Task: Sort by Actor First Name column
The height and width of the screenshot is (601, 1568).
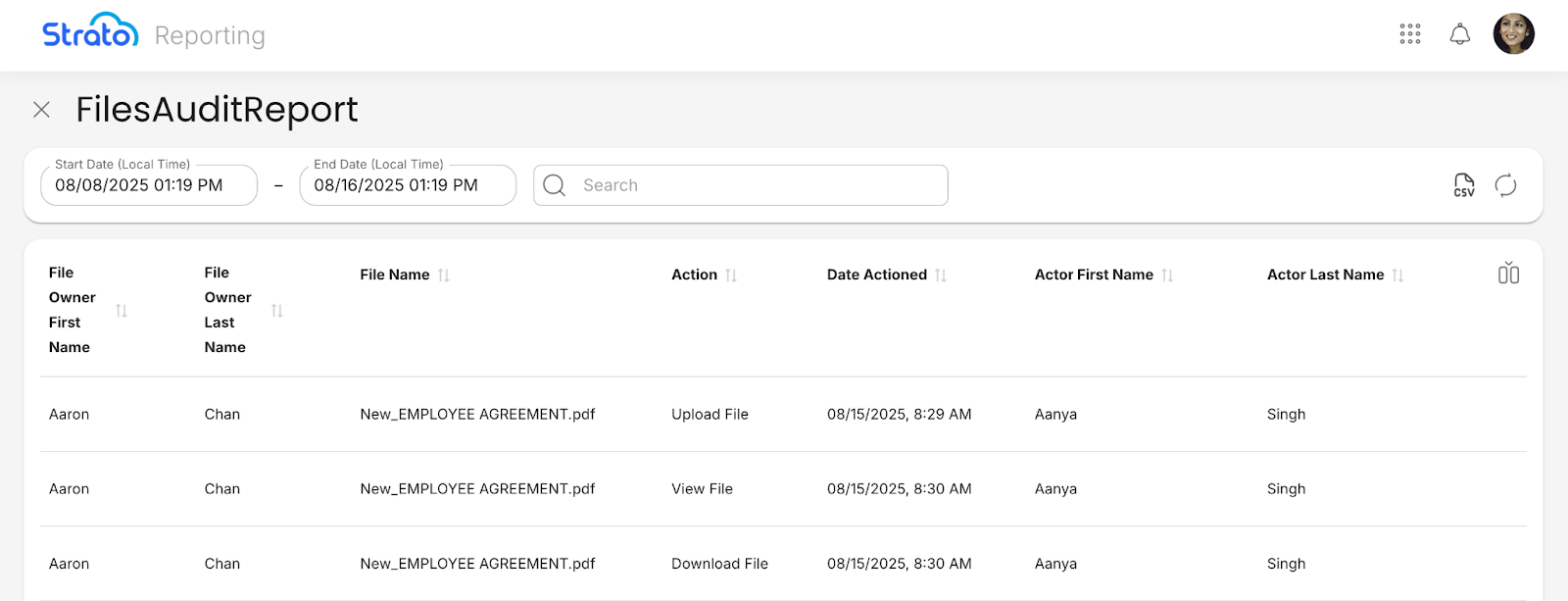Action: click(1167, 275)
